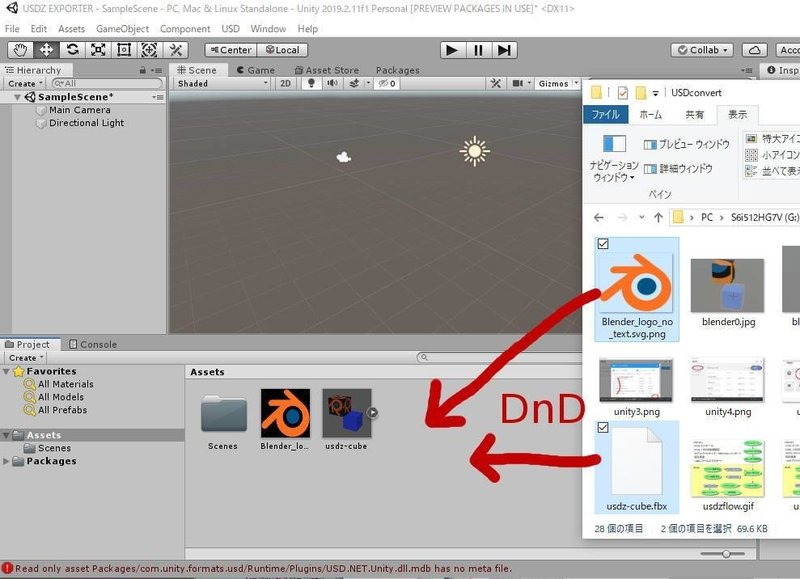The width and height of the screenshot is (800, 579).
Task: Select the Rotate tool
Action: pos(72,50)
